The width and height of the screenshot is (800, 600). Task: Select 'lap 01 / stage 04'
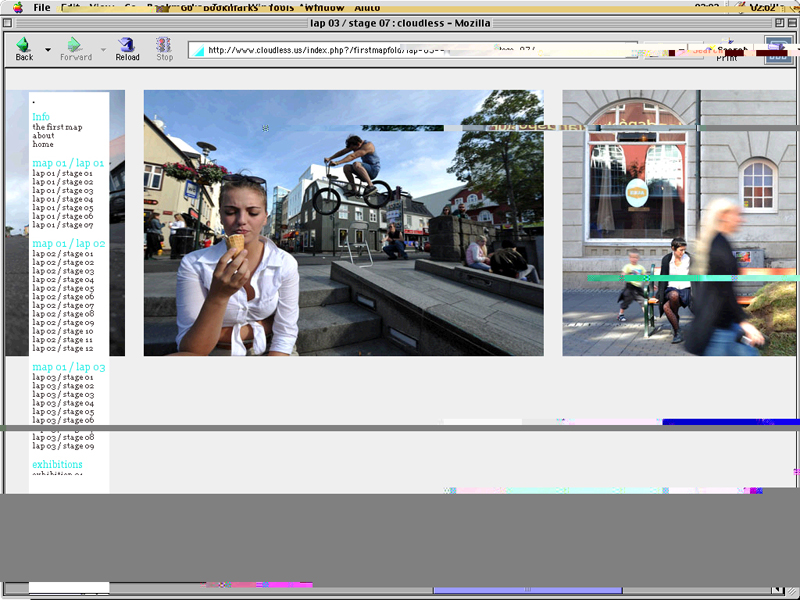[x=63, y=199]
